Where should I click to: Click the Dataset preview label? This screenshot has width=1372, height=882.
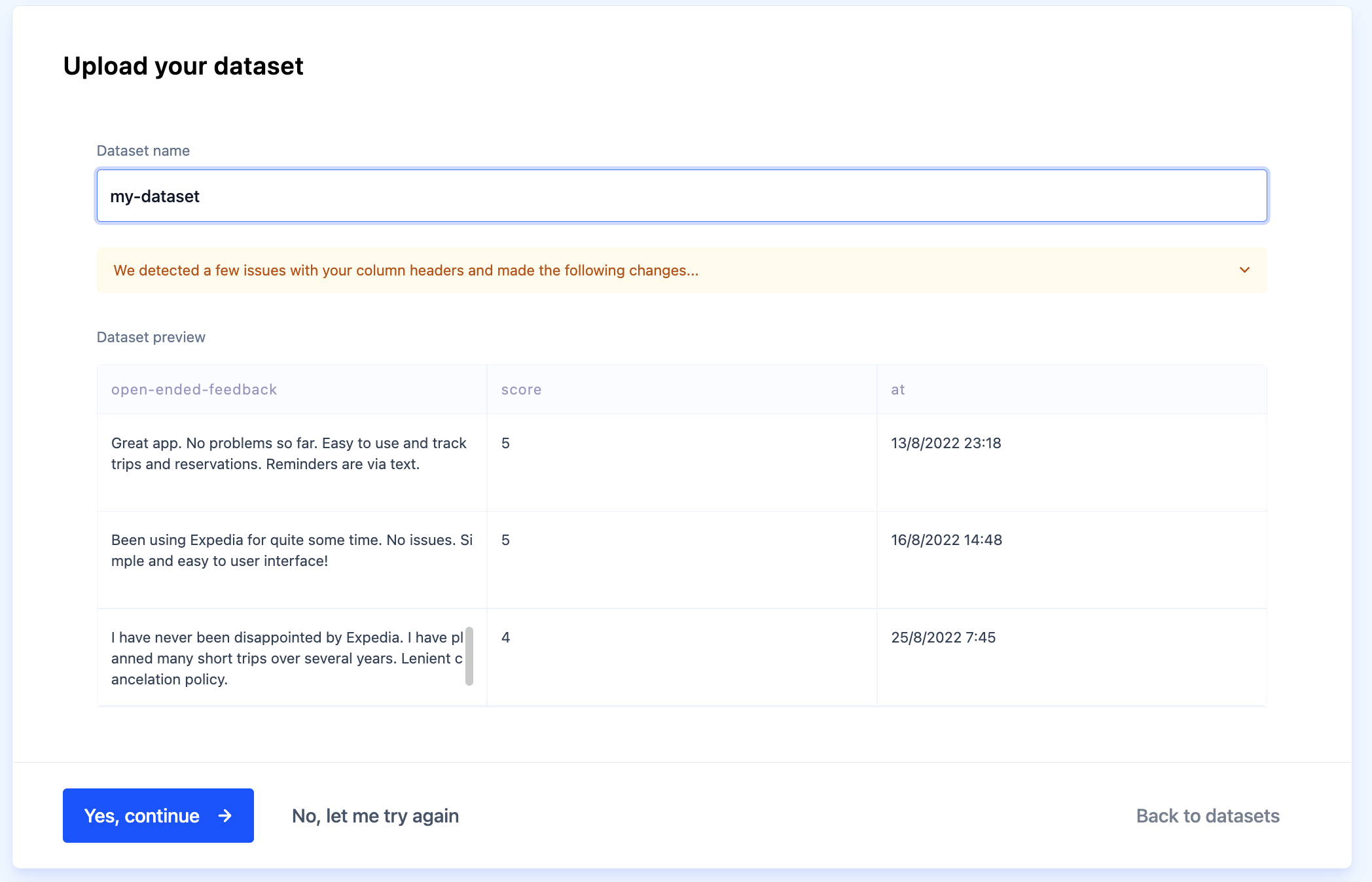tap(151, 337)
